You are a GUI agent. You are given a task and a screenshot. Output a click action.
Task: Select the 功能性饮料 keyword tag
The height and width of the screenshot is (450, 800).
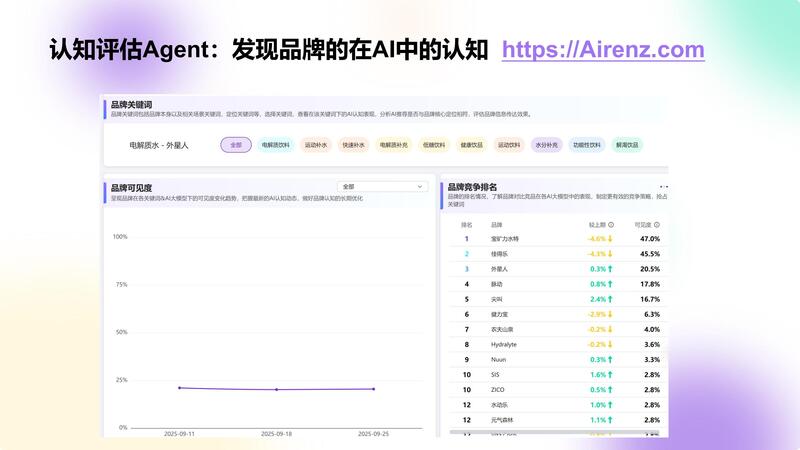click(587, 145)
